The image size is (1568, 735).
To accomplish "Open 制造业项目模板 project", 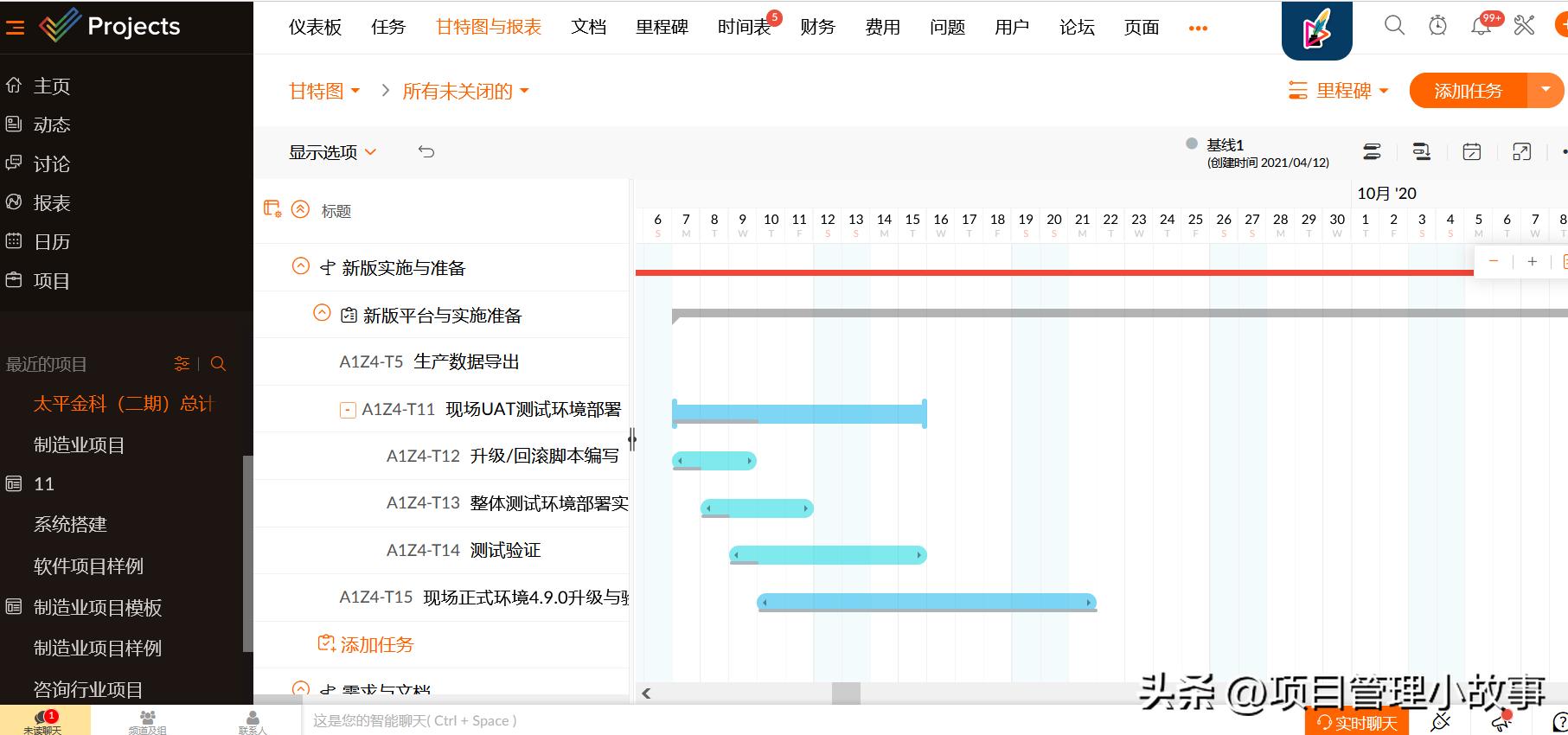I will 98,607.
